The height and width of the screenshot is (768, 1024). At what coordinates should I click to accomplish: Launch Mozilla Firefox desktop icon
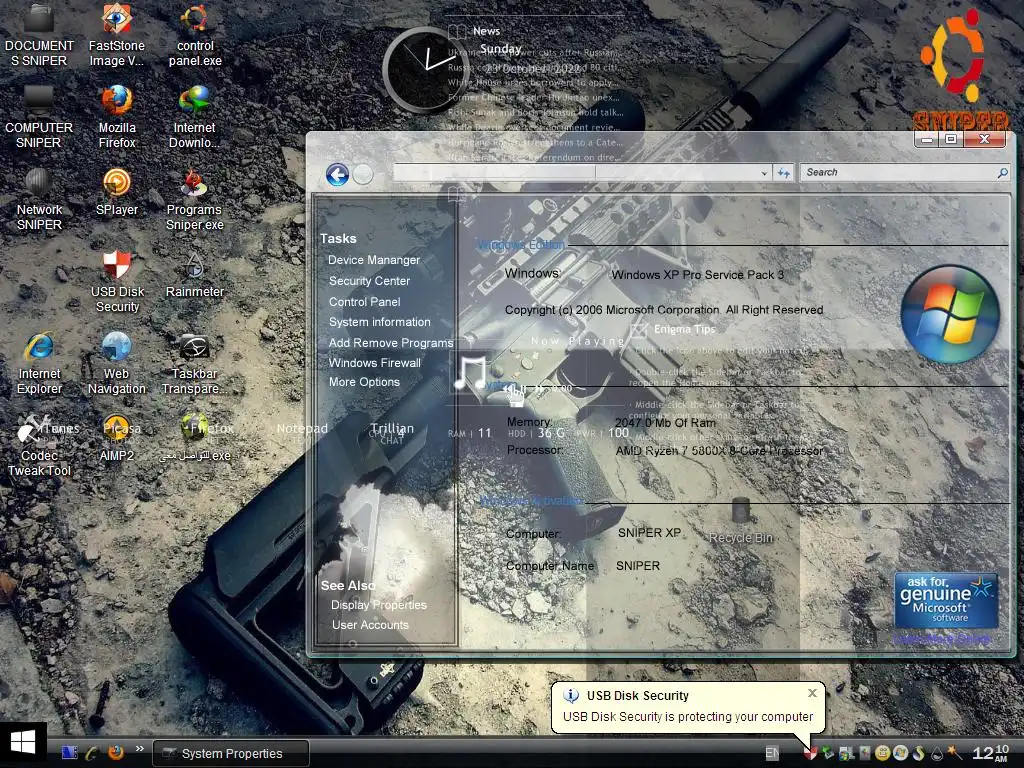pos(117,118)
